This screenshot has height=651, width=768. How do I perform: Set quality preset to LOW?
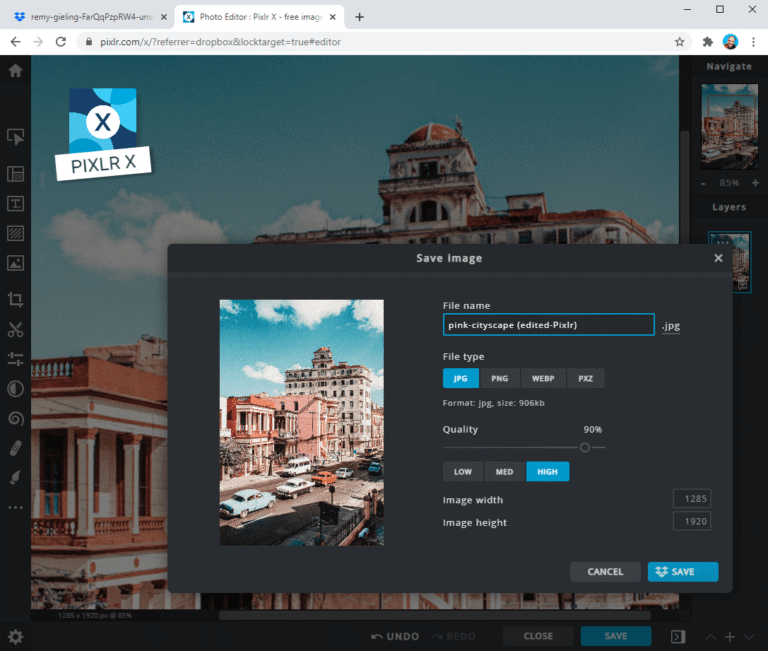click(463, 472)
